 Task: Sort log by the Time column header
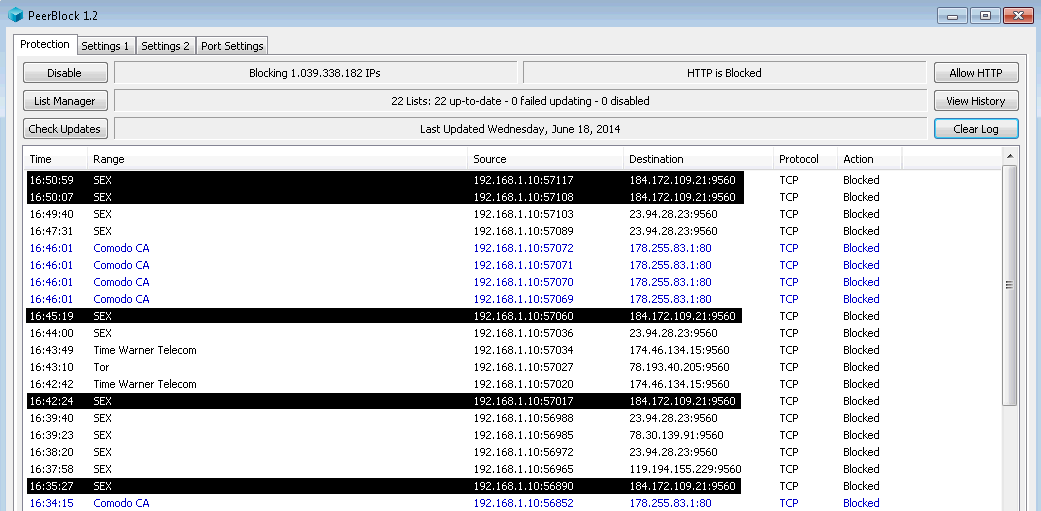pos(55,159)
